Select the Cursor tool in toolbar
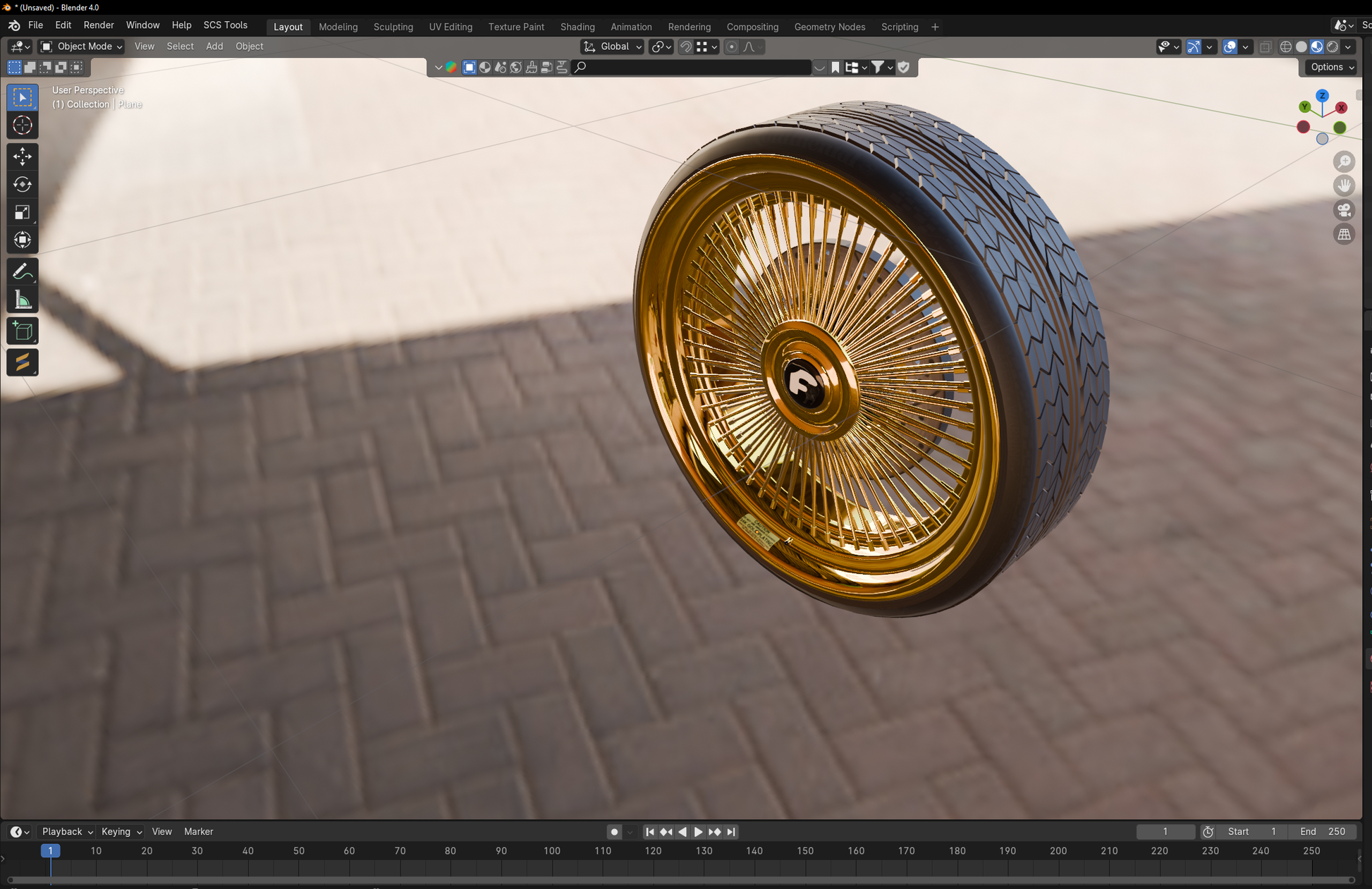This screenshot has height=889, width=1372. 23,125
